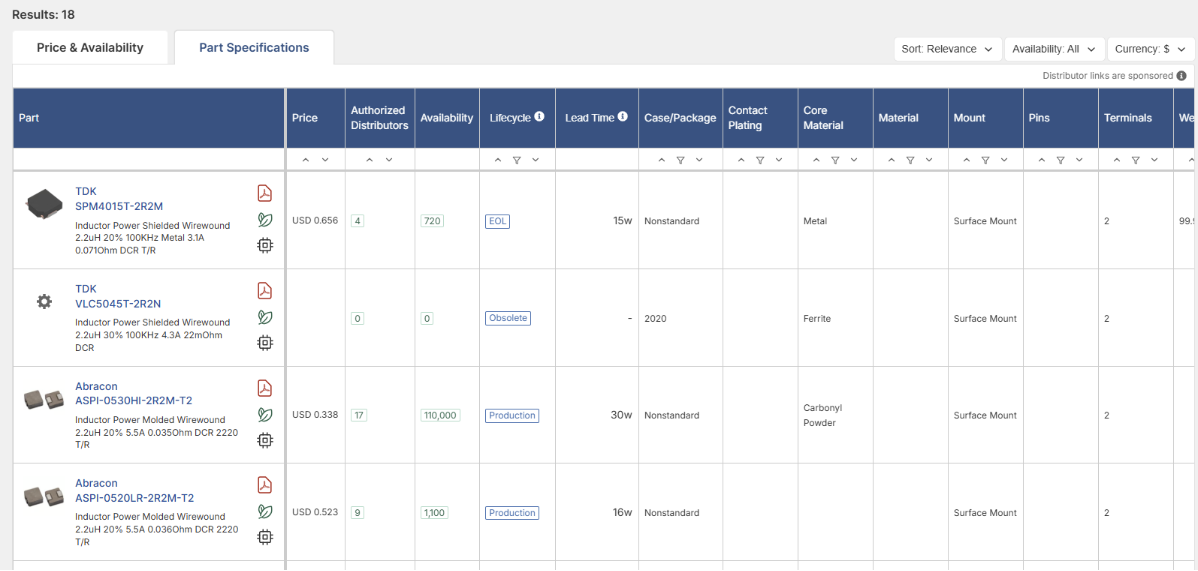Sort Lifecycle column descending with down arrow

(x=536, y=160)
